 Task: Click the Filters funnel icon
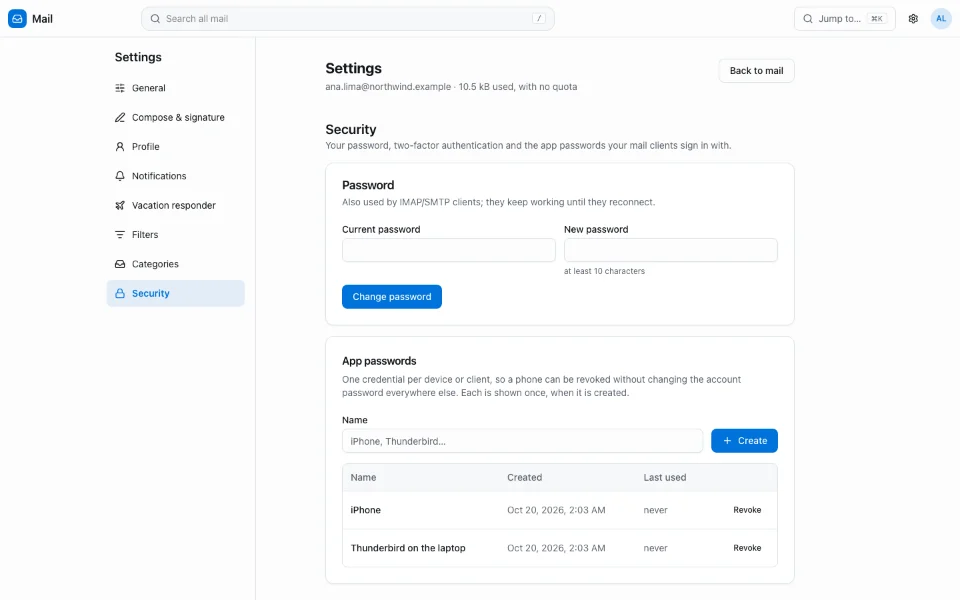pos(120,235)
